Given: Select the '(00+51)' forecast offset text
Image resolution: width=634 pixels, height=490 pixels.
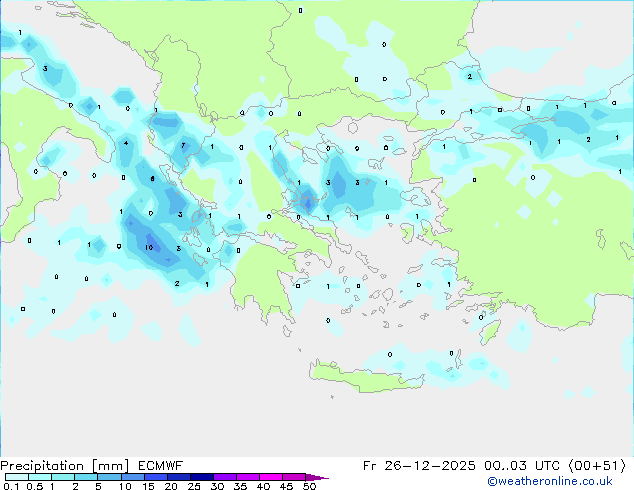Looking at the screenshot, I should pos(597,466).
